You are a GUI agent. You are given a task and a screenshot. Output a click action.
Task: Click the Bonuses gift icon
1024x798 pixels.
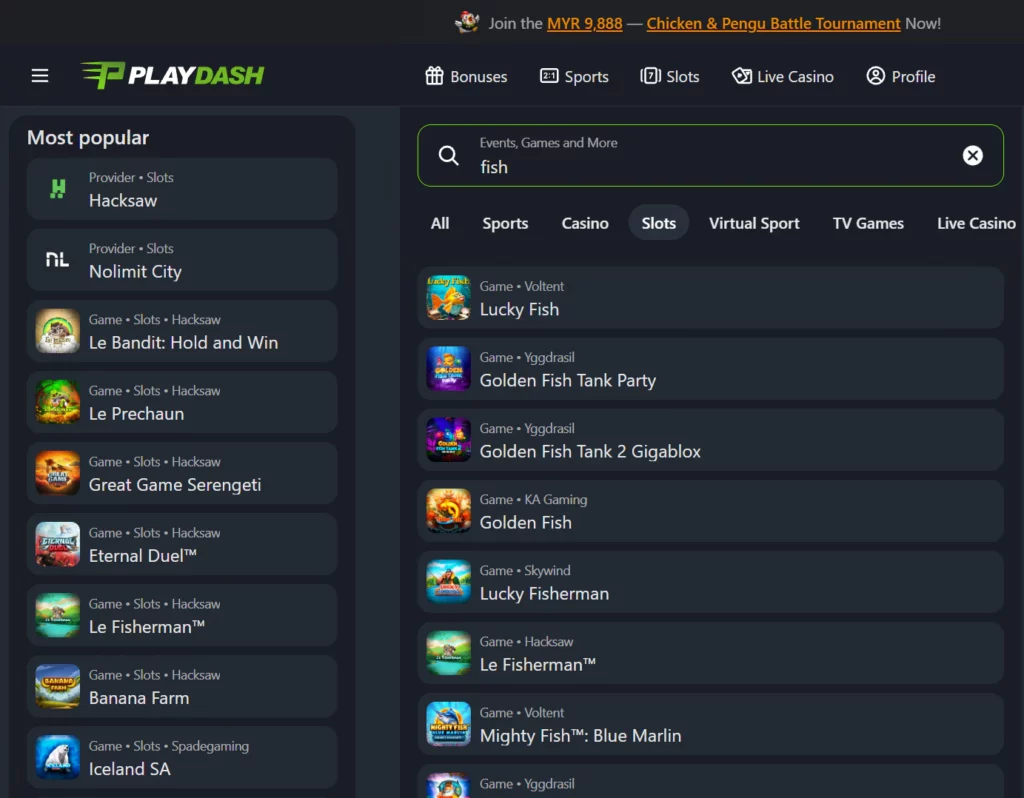click(434, 76)
